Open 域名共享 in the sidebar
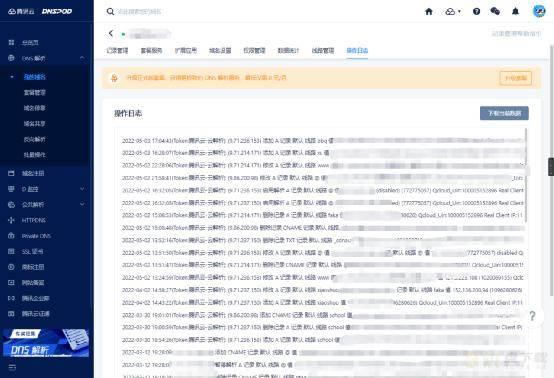Image resolution: width=554 pixels, height=378 pixels. [x=35, y=124]
